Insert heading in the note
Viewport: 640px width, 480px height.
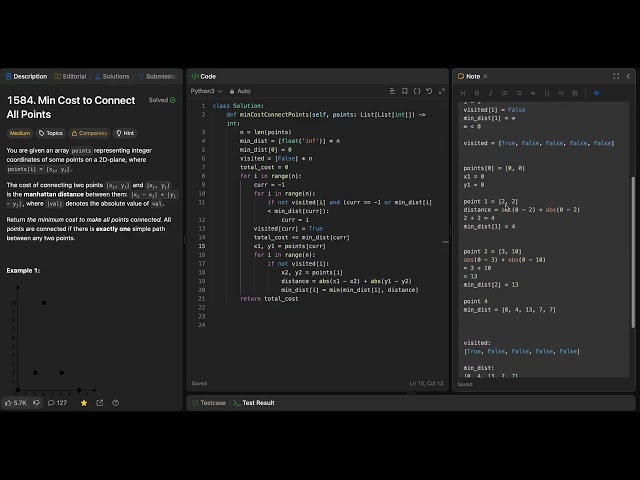coord(463,93)
